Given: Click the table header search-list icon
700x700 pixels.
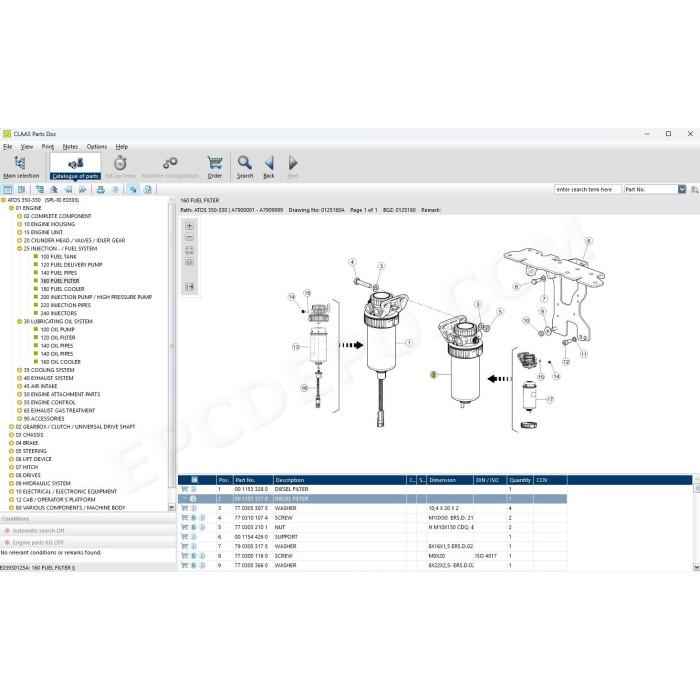Looking at the screenshot, I should (x=195, y=480).
